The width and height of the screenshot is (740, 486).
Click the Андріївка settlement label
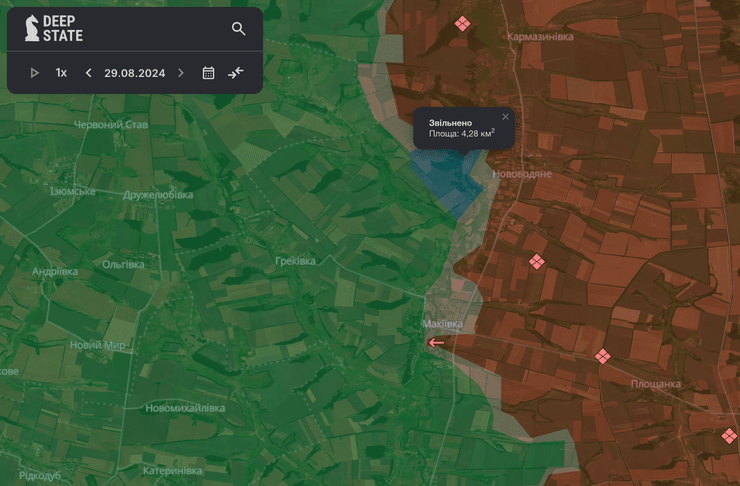55,271
